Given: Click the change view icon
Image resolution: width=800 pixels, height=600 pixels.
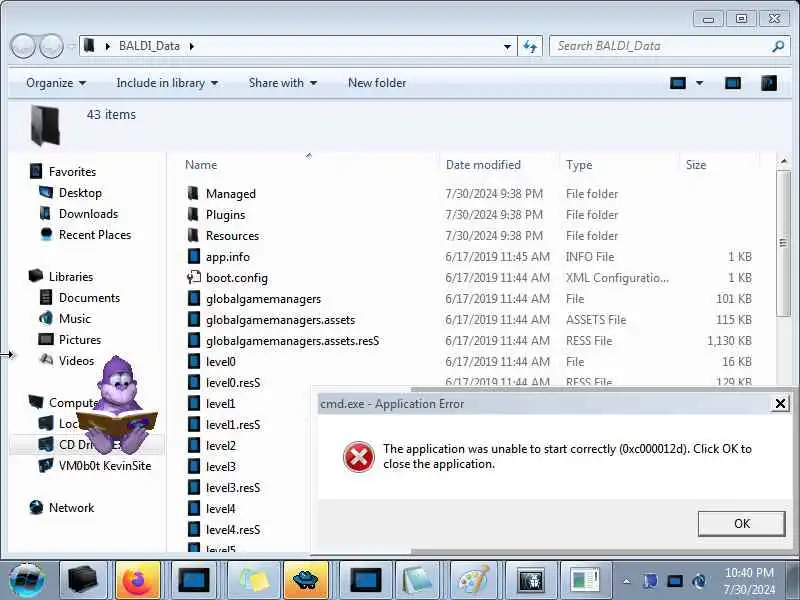Looking at the screenshot, I should click(x=678, y=83).
